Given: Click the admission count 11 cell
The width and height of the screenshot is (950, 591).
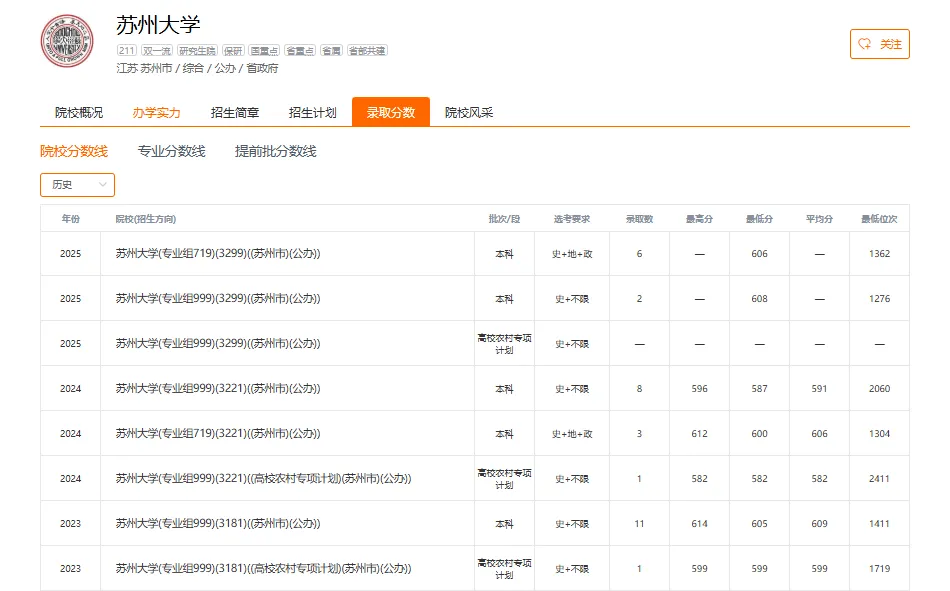Looking at the screenshot, I should (x=639, y=523).
